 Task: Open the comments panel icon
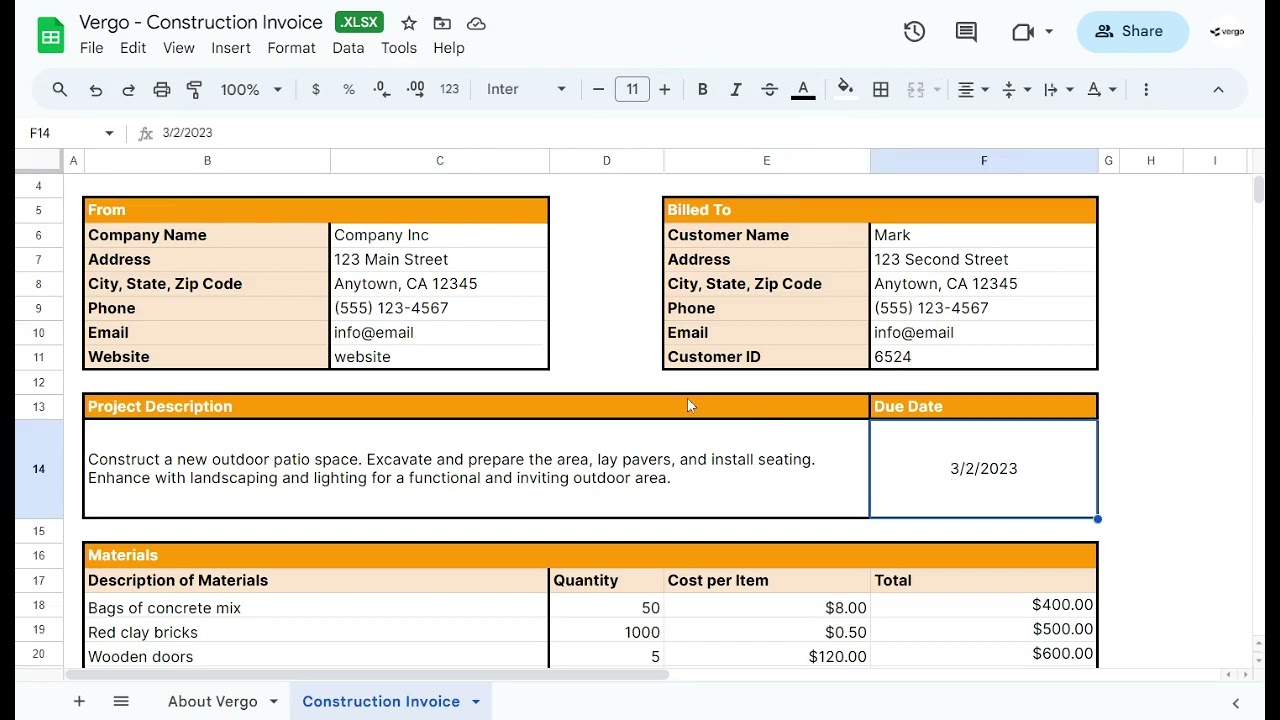click(x=966, y=32)
